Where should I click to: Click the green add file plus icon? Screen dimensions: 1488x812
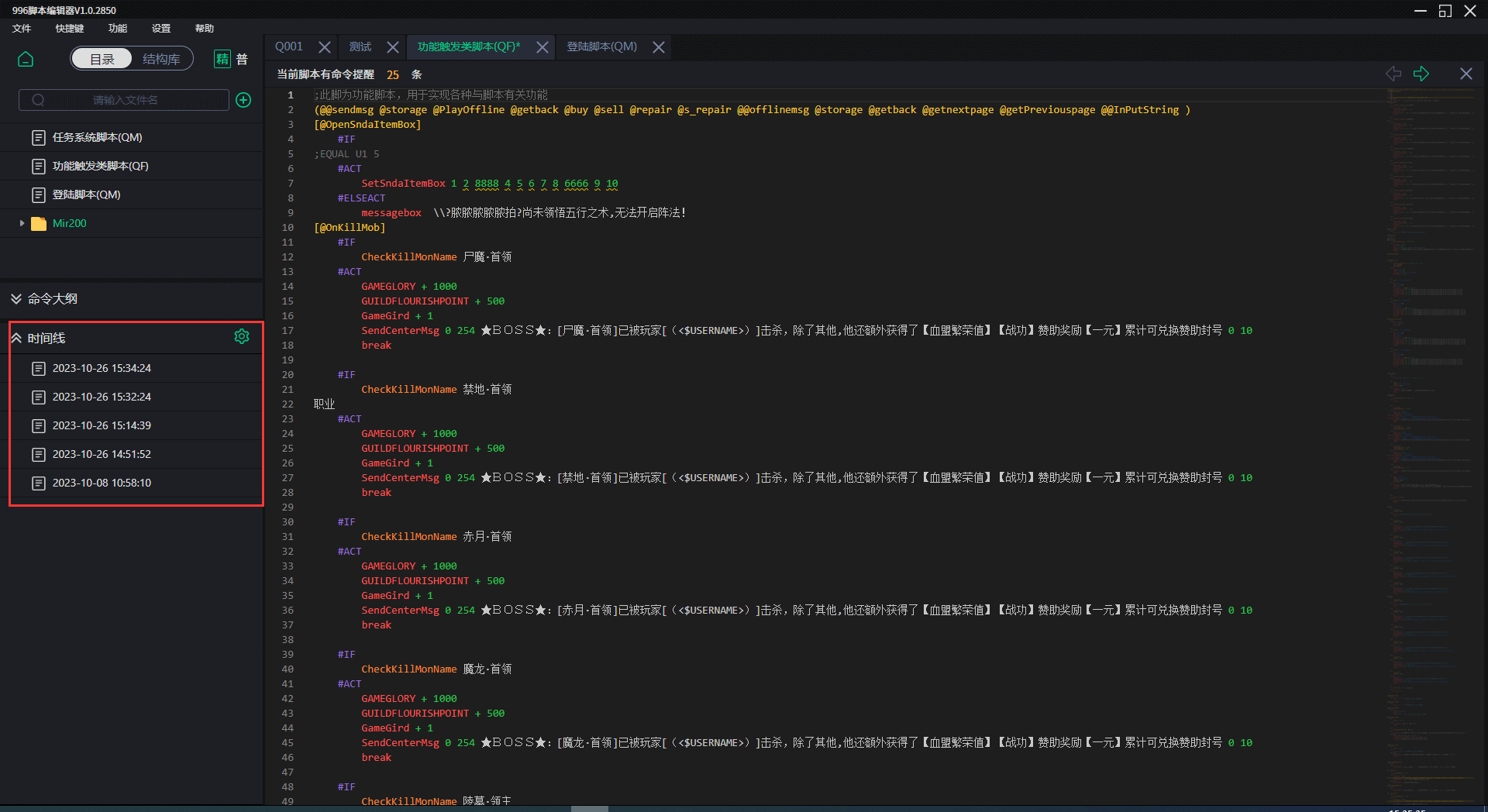point(243,100)
